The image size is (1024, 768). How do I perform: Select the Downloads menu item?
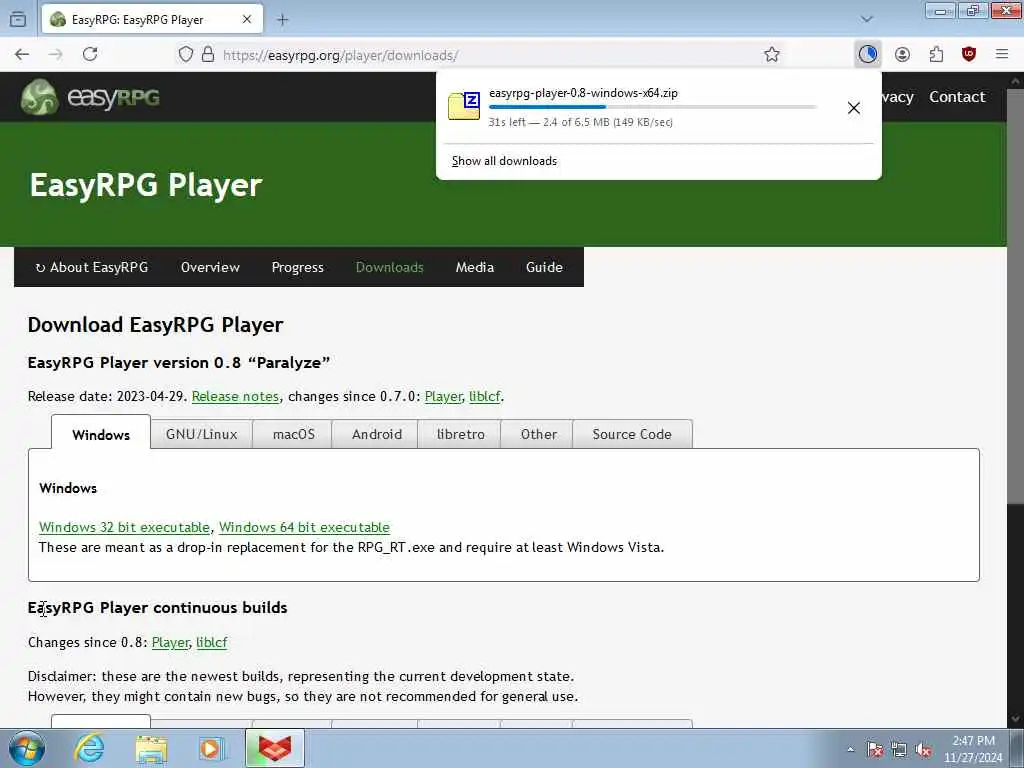390,267
